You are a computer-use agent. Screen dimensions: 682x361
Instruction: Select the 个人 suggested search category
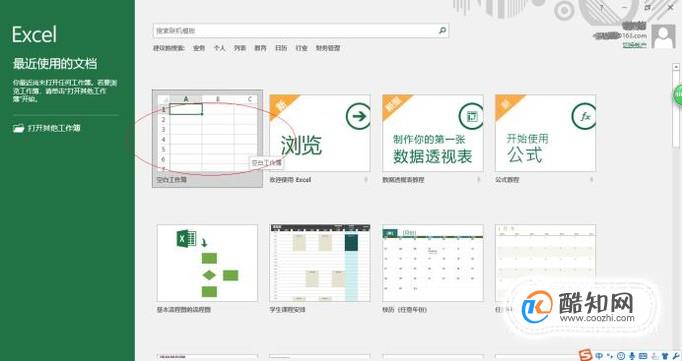[219, 48]
